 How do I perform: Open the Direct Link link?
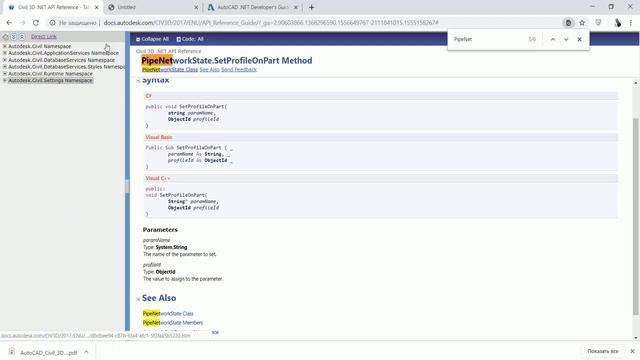click(x=44, y=37)
